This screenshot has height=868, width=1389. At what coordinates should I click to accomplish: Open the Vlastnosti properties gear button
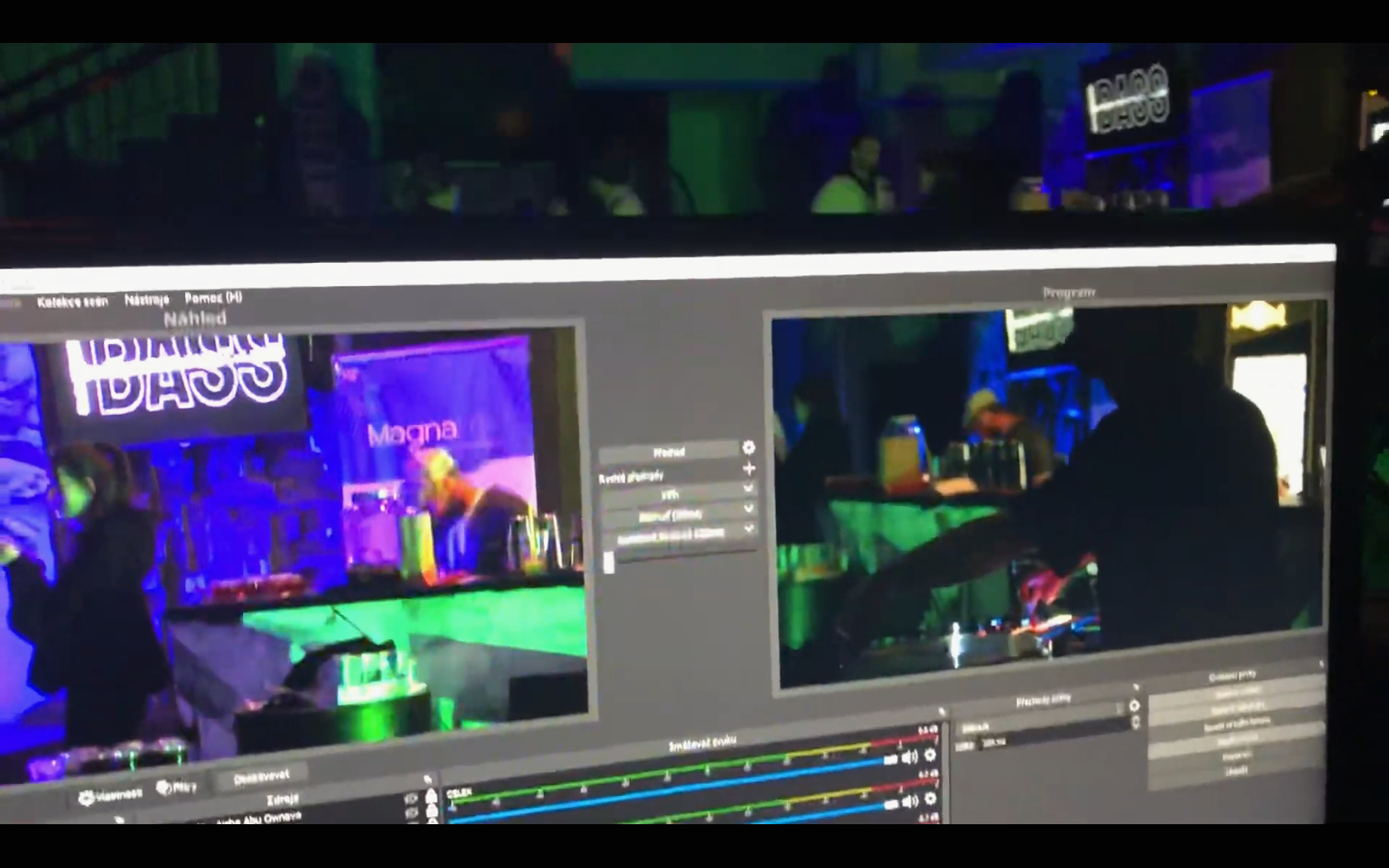(x=110, y=795)
